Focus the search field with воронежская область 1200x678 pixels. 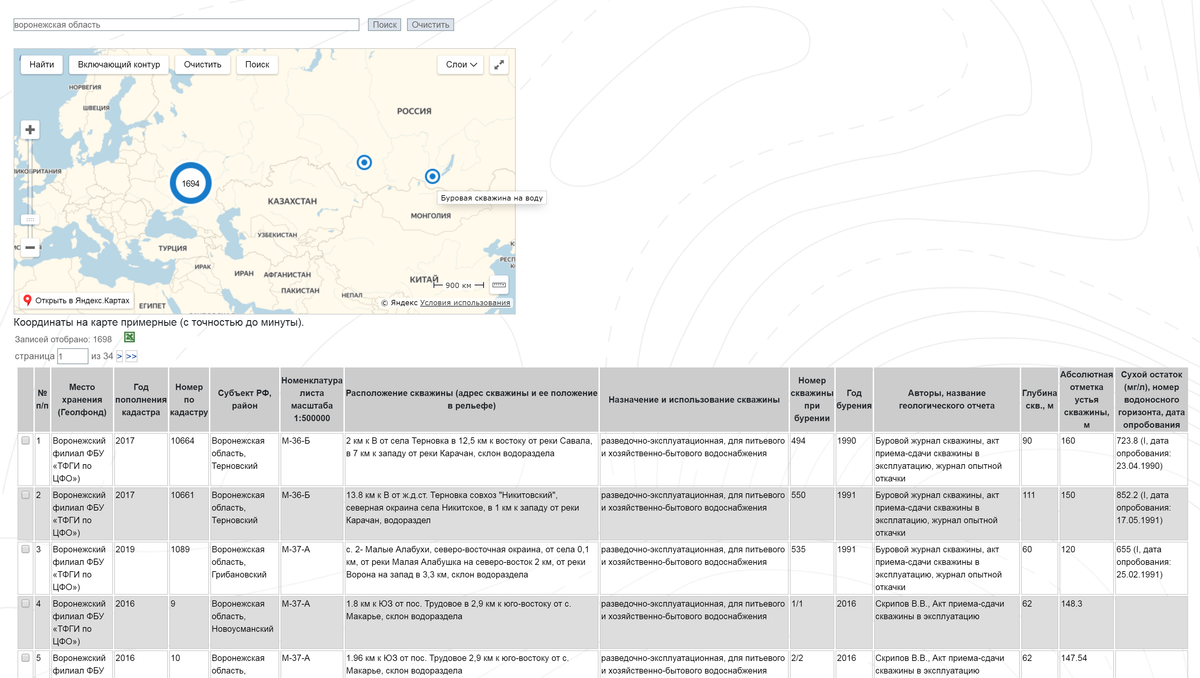coord(186,24)
